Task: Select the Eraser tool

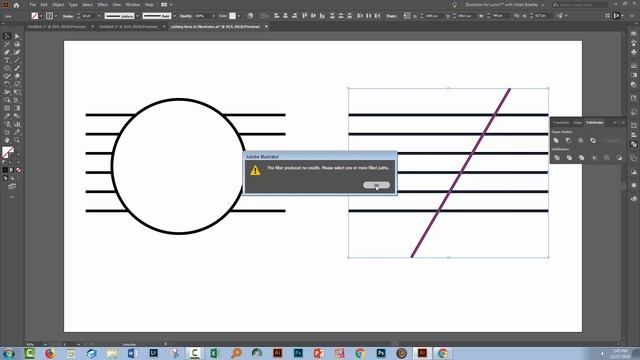Action: coord(17,76)
